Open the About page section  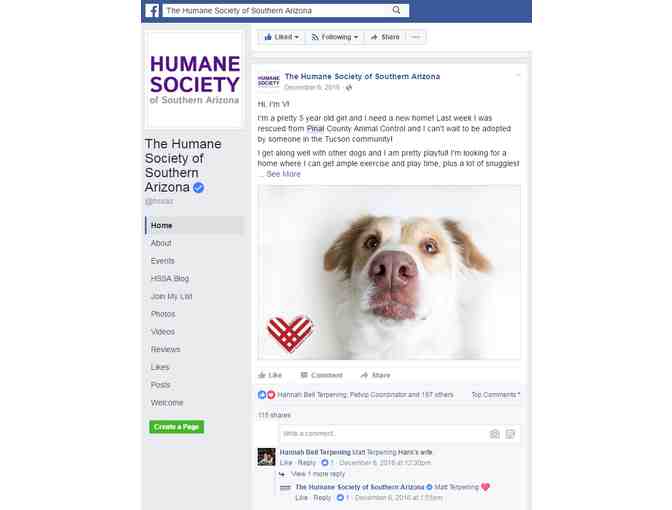pos(161,243)
